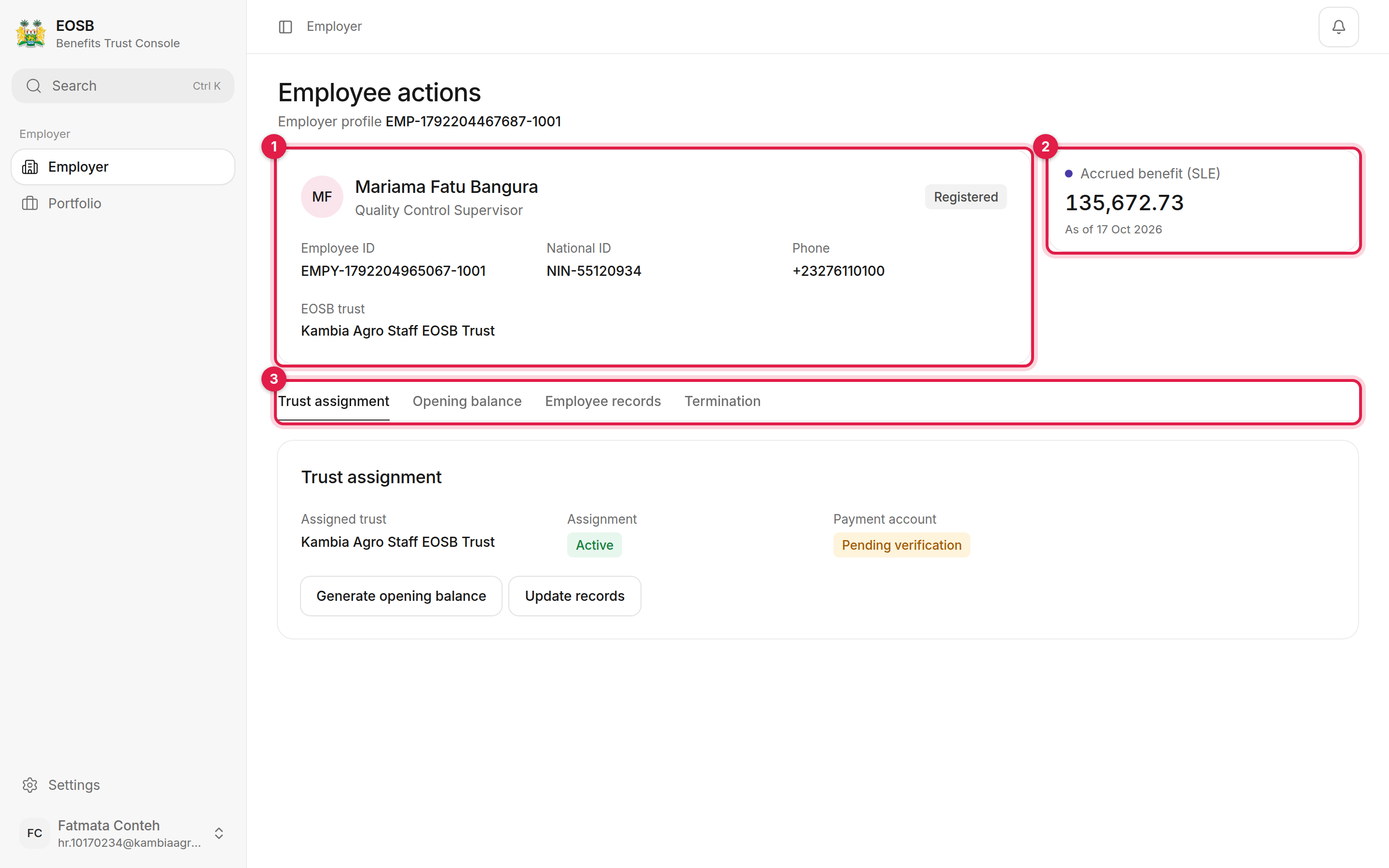1389x868 pixels.
Task: Click the Employer breadcrumb
Action: 334,27
